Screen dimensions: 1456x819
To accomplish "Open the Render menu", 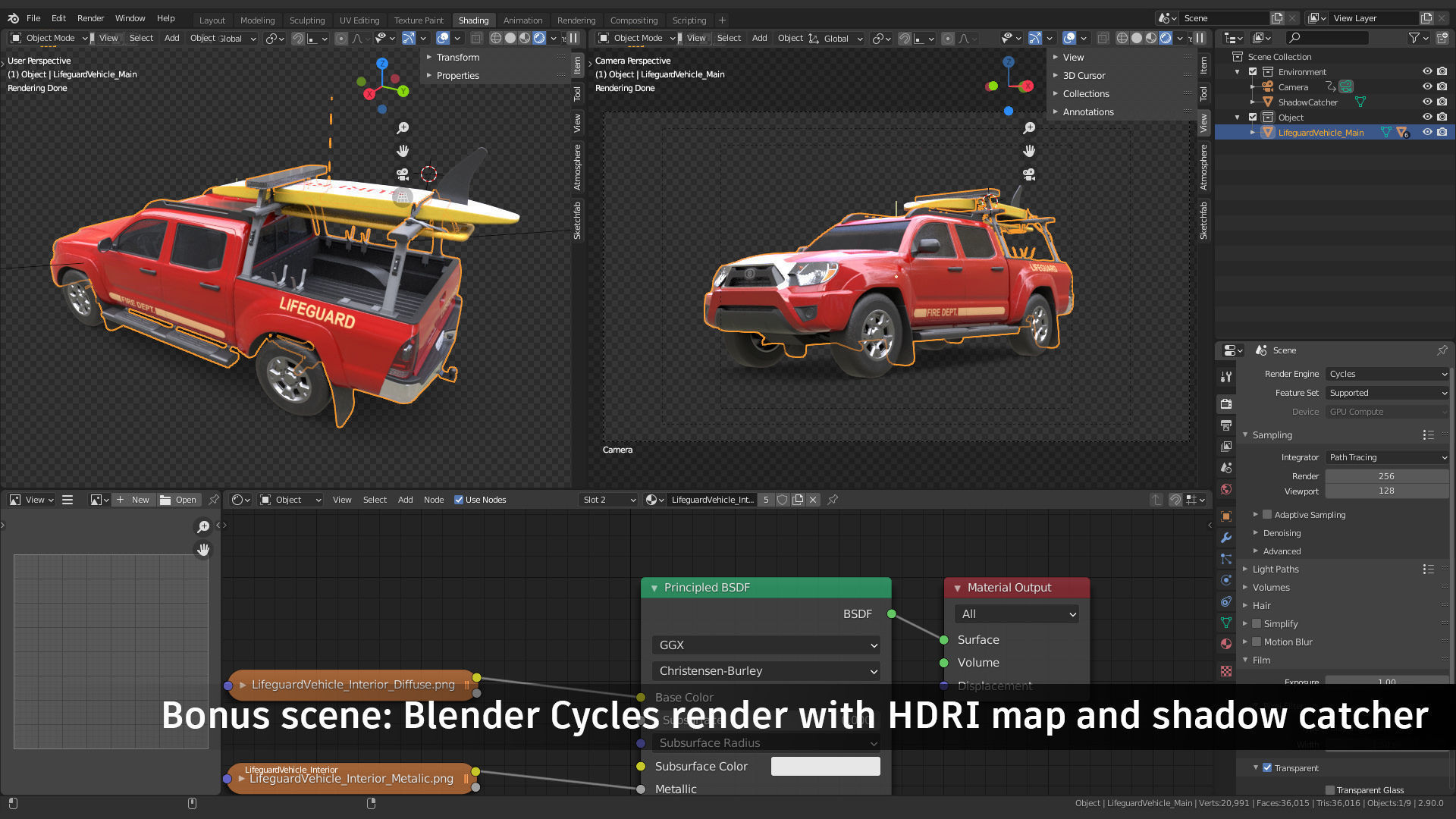I will (90, 18).
